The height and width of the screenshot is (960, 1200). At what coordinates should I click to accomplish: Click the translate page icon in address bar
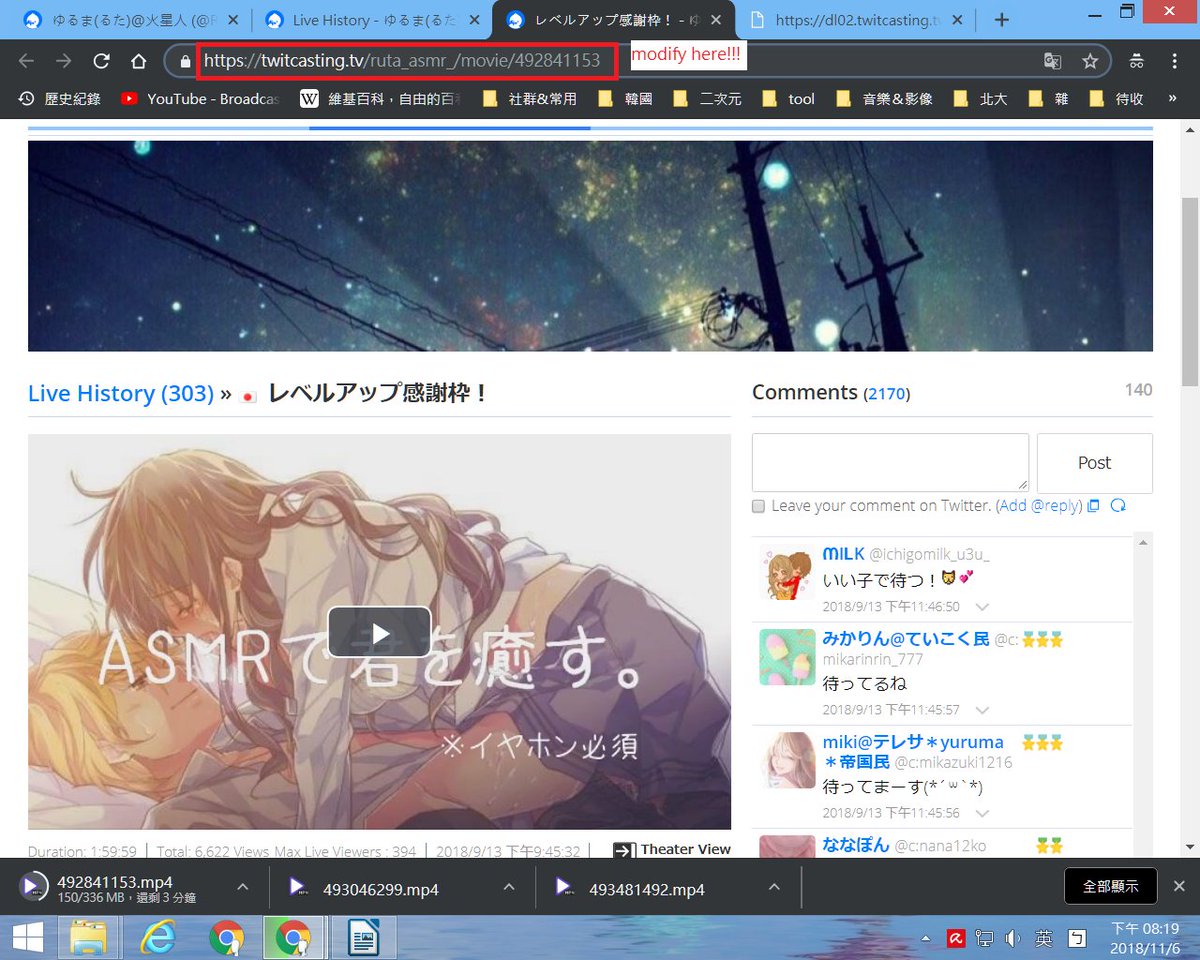(1052, 62)
